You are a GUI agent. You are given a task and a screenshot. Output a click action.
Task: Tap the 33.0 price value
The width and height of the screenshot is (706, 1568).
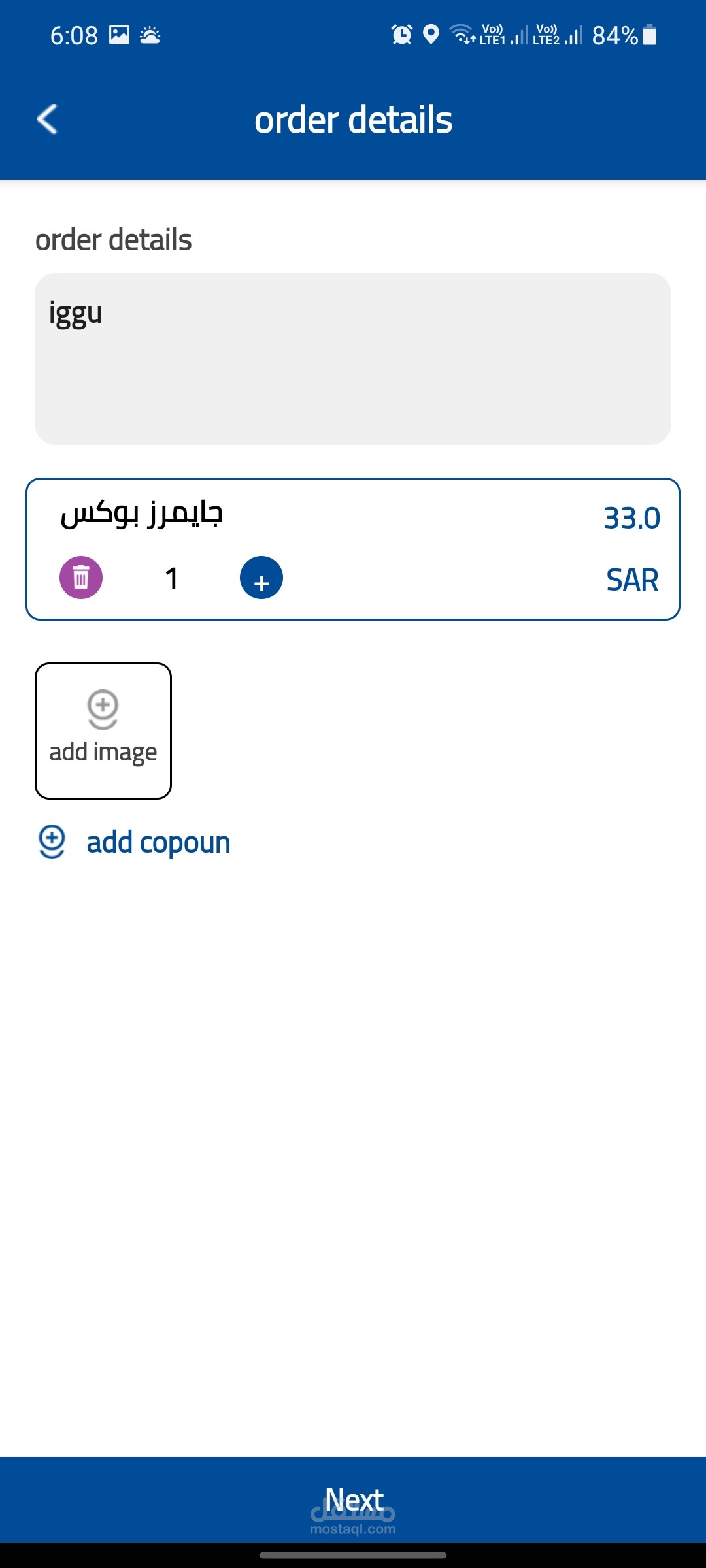631,518
